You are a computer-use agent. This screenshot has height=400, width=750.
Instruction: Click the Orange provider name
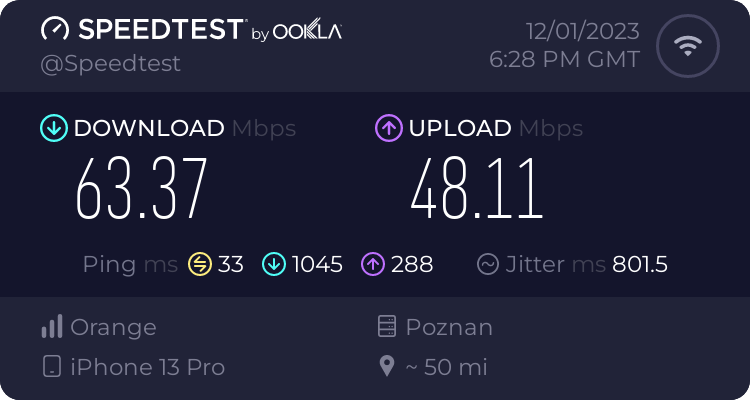click(x=114, y=327)
